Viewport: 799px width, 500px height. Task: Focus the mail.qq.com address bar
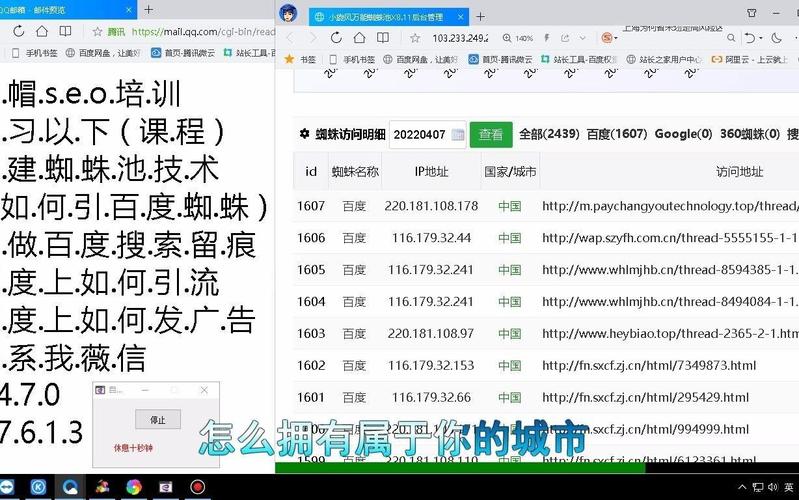tap(203, 32)
